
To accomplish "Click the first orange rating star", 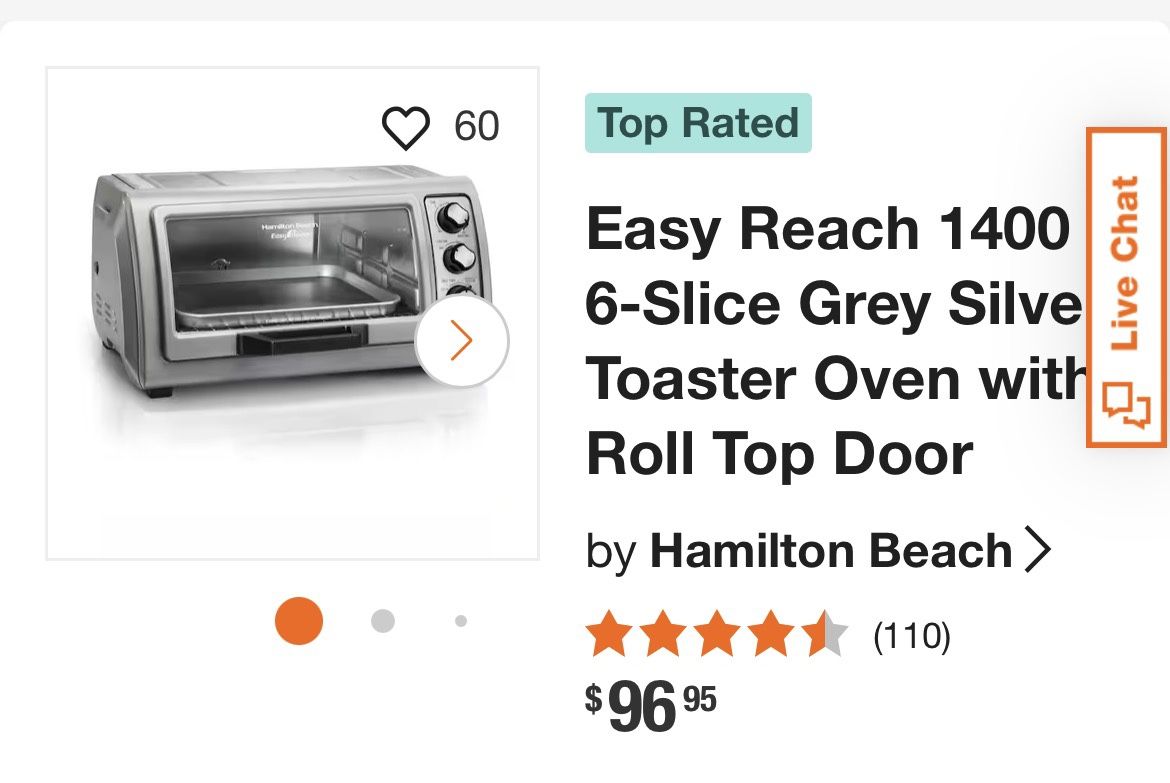I will pyautogui.click(x=608, y=635).
